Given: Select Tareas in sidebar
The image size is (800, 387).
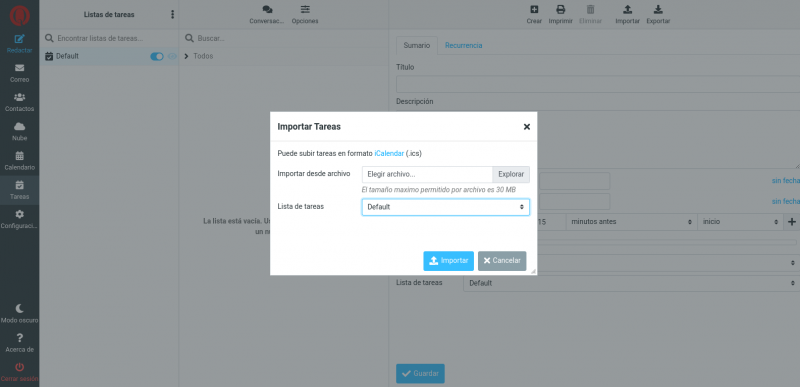Looking at the screenshot, I should (19, 190).
